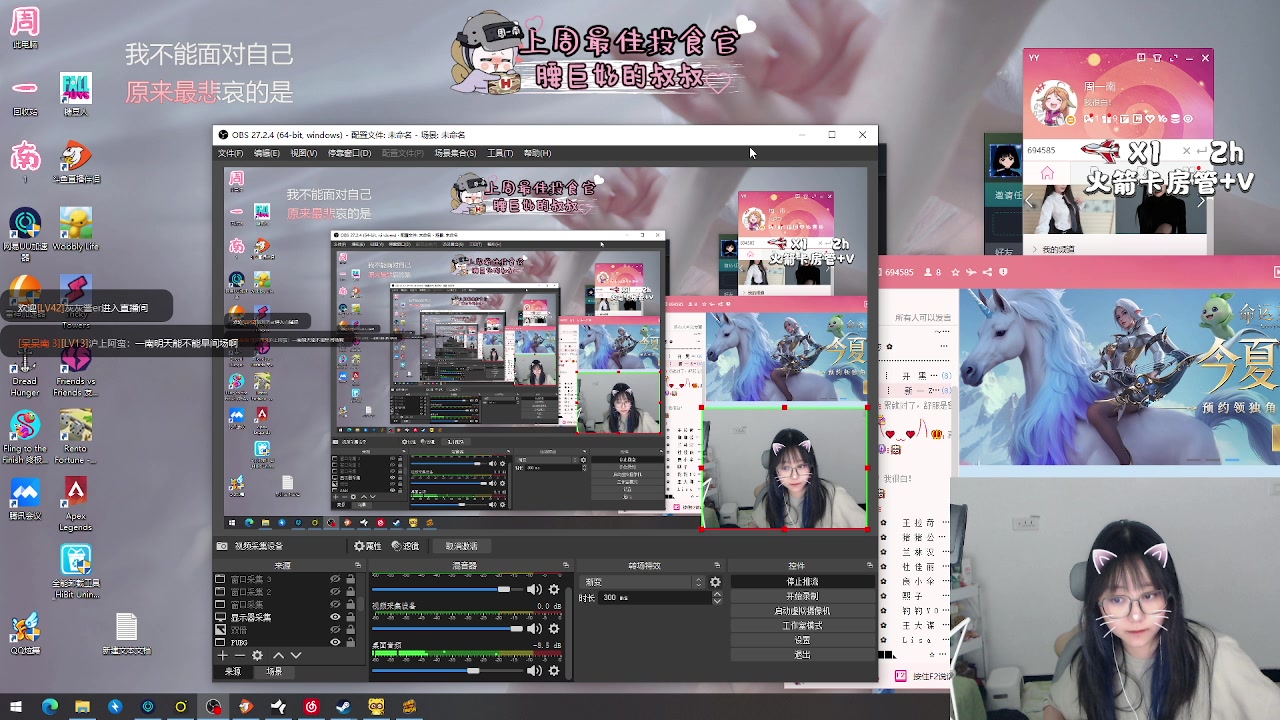
Task: Click 启动虚拟摄像机 virtual camera button
Action: point(802,611)
